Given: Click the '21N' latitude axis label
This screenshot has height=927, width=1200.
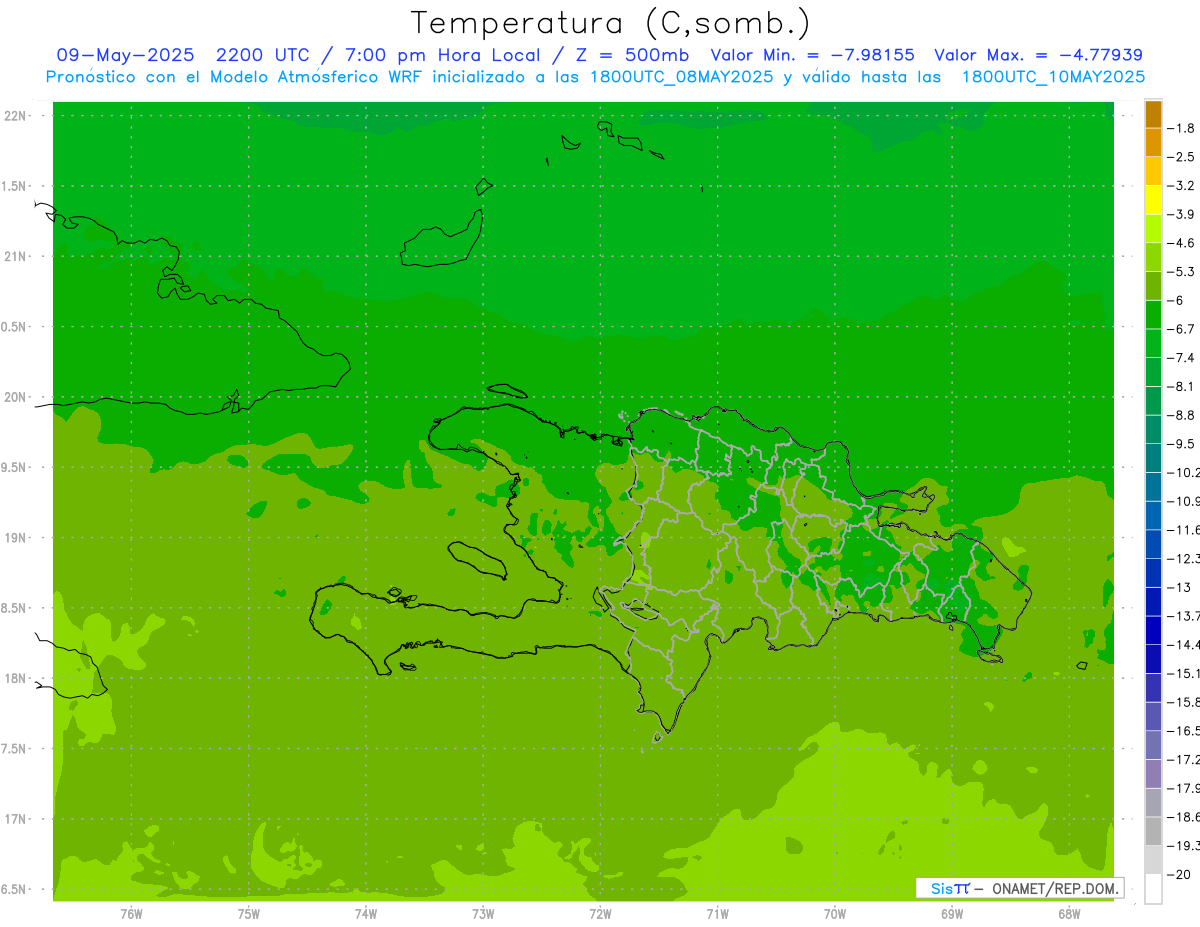Looking at the screenshot, I should 16,257.
